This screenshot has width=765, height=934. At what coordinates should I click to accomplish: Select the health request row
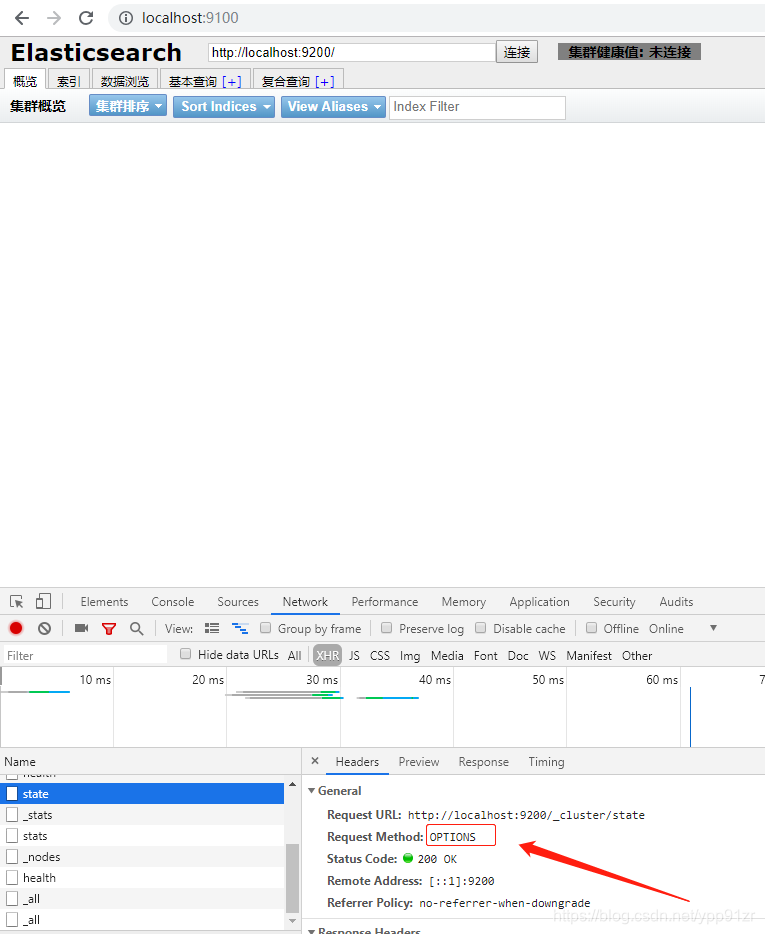pos(142,877)
